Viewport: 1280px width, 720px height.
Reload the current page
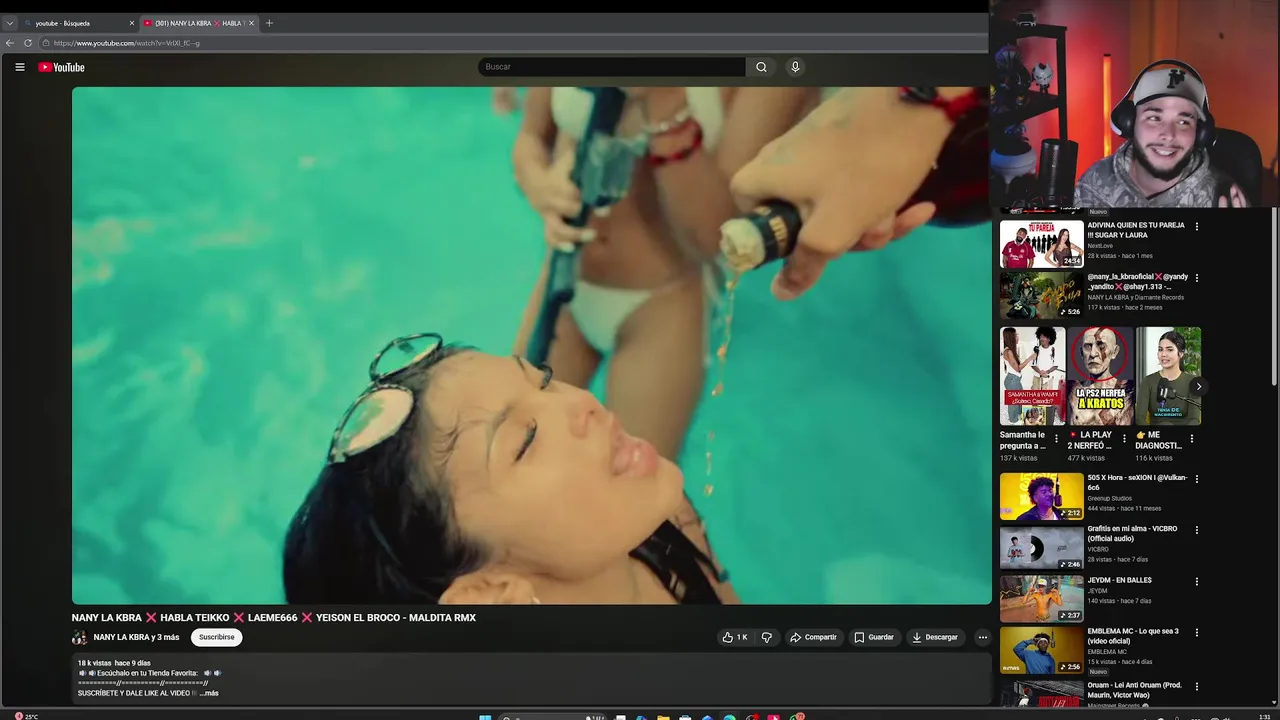[x=28, y=43]
